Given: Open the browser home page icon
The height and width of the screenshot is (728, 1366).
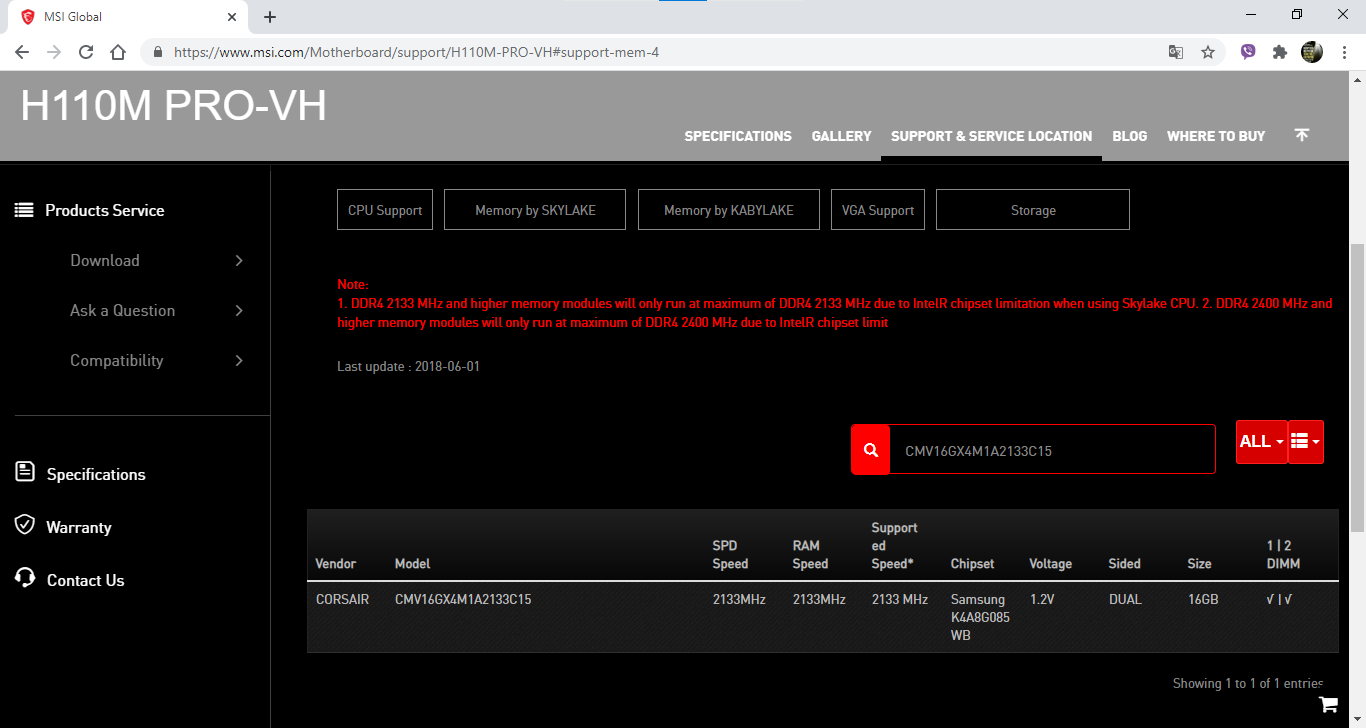Looking at the screenshot, I should point(118,52).
